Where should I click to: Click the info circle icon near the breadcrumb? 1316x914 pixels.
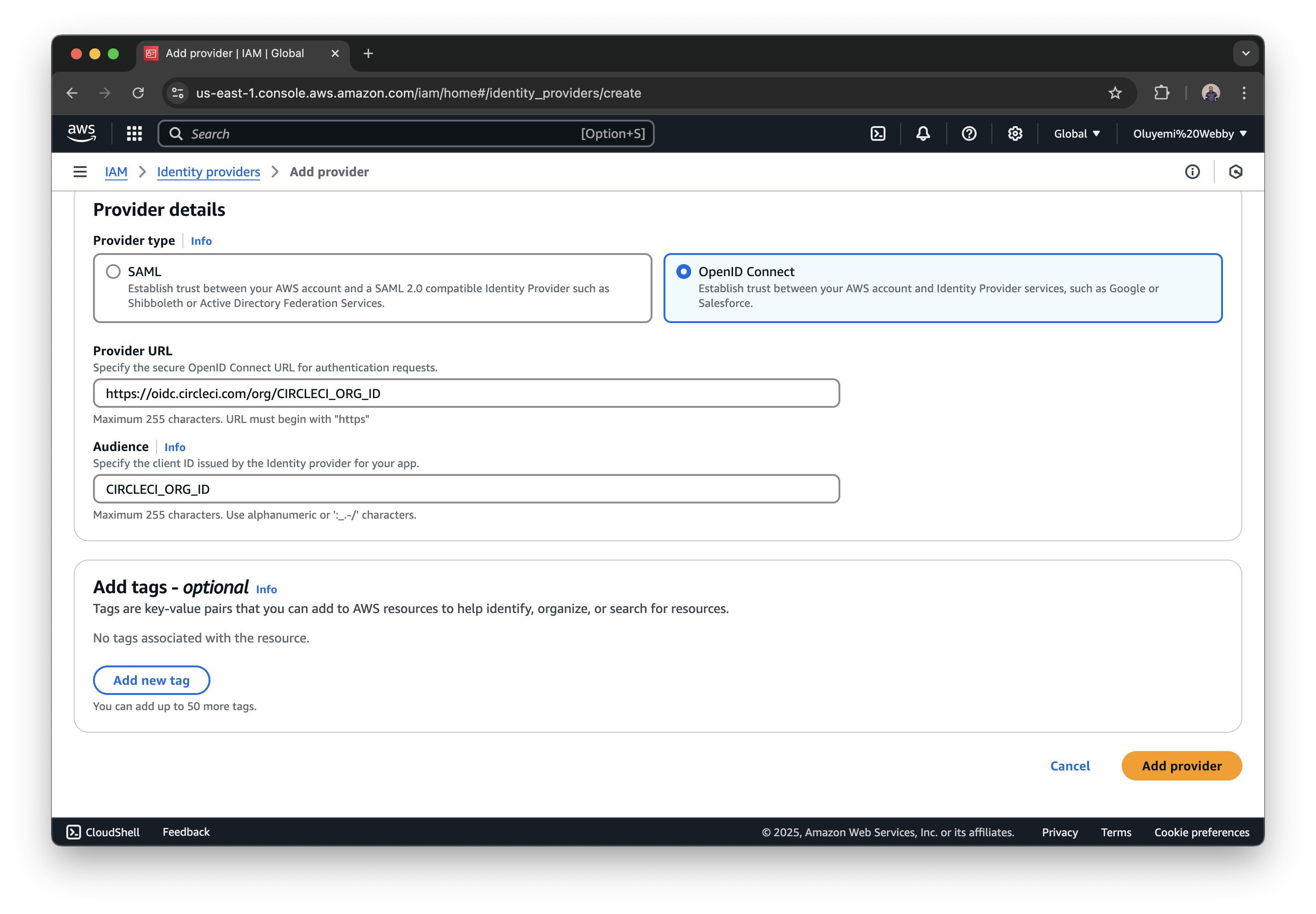tap(1192, 171)
